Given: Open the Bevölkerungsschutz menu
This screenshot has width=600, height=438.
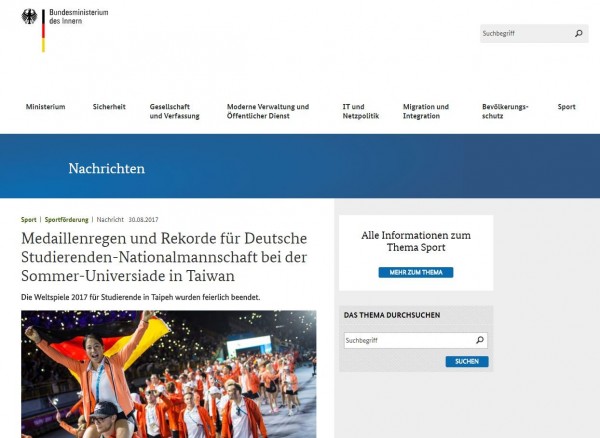Looking at the screenshot, I should click(x=505, y=111).
